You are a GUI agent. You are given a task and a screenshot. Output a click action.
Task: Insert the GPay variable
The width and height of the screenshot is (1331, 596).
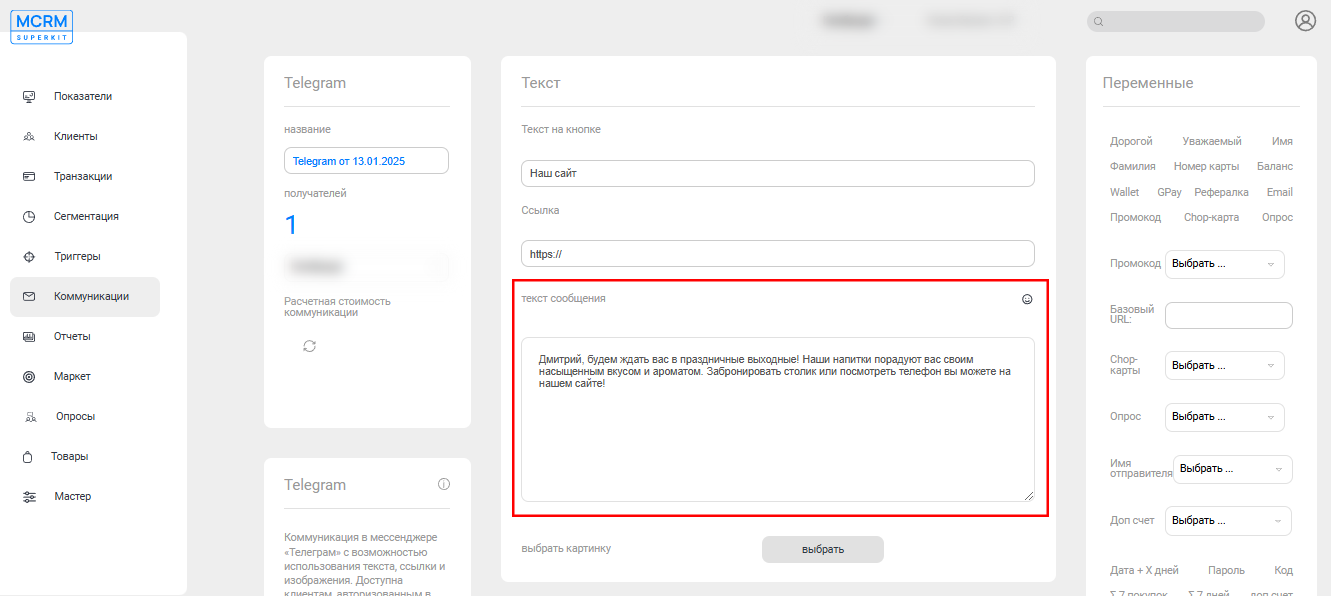tap(1169, 192)
